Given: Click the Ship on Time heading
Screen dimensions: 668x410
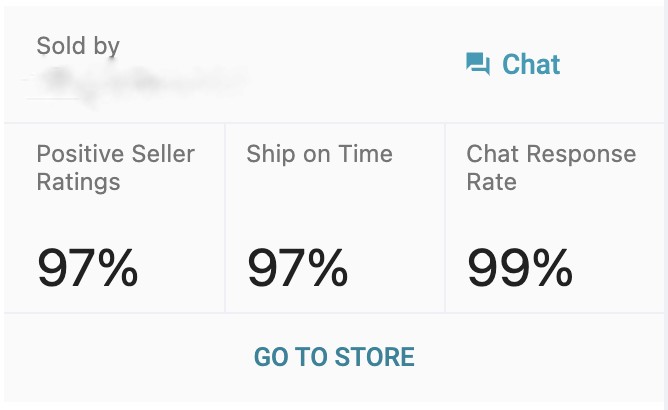Looking at the screenshot, I should point(320,154).
